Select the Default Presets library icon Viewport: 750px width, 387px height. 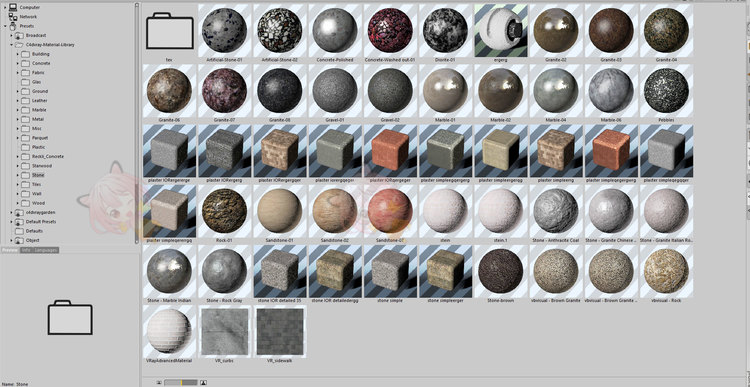(19, 221)
